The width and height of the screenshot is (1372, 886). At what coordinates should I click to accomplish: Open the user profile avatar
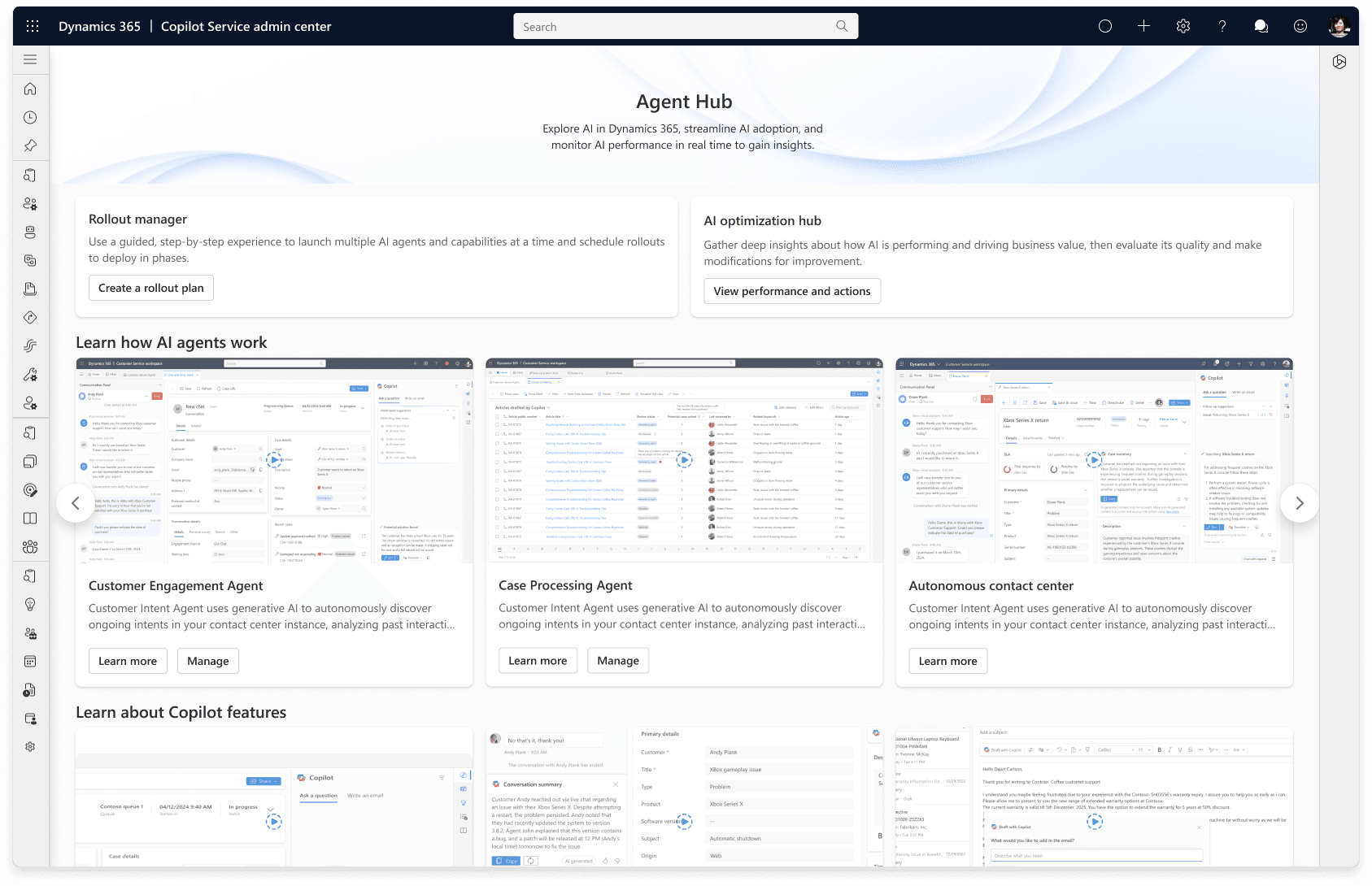[1339, 26]
